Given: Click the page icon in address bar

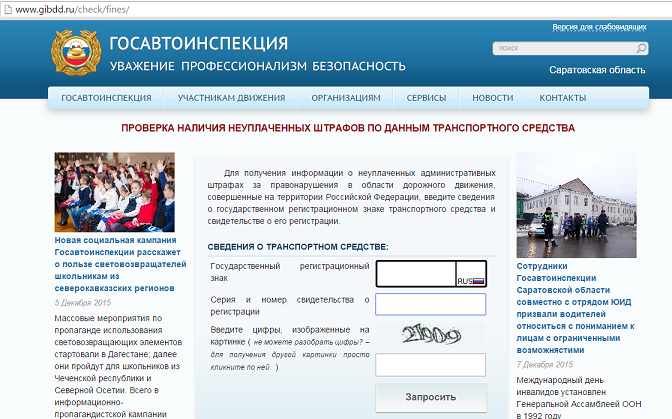Looking at the screenshot, I should point(8,9).
